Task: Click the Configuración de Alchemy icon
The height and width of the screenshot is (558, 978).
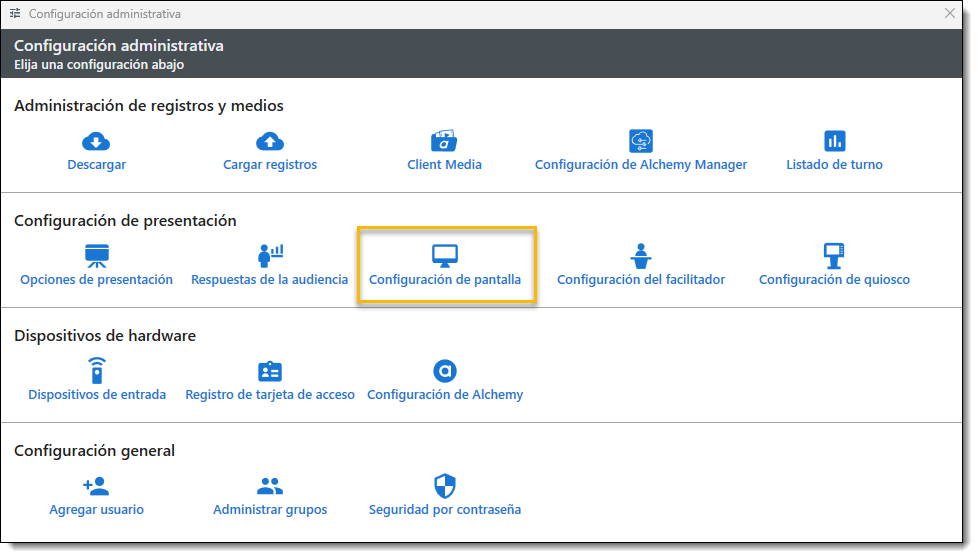Action: point(445,371)
